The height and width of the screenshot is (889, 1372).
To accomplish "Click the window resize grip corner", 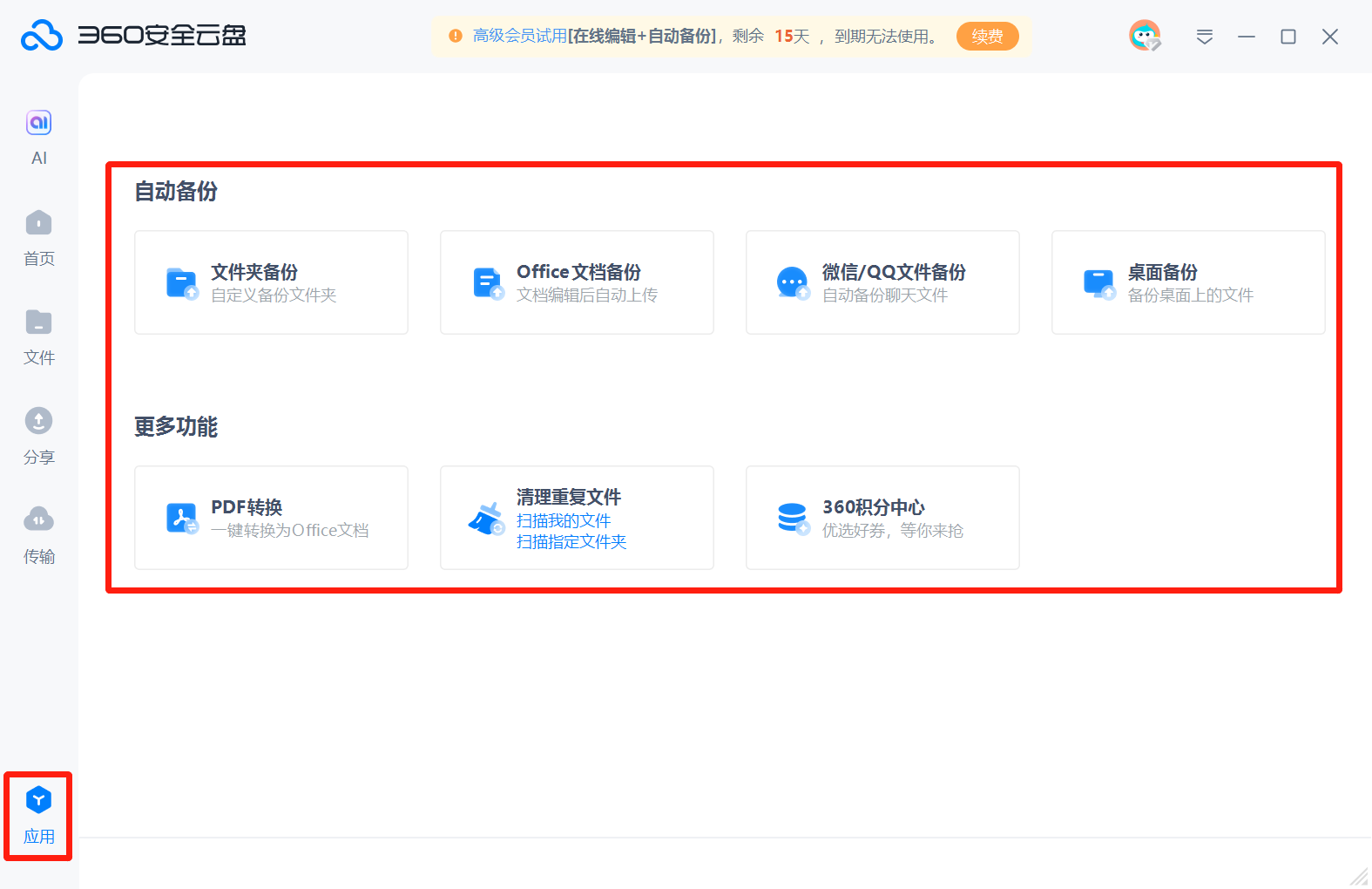I will point(1360,877).
